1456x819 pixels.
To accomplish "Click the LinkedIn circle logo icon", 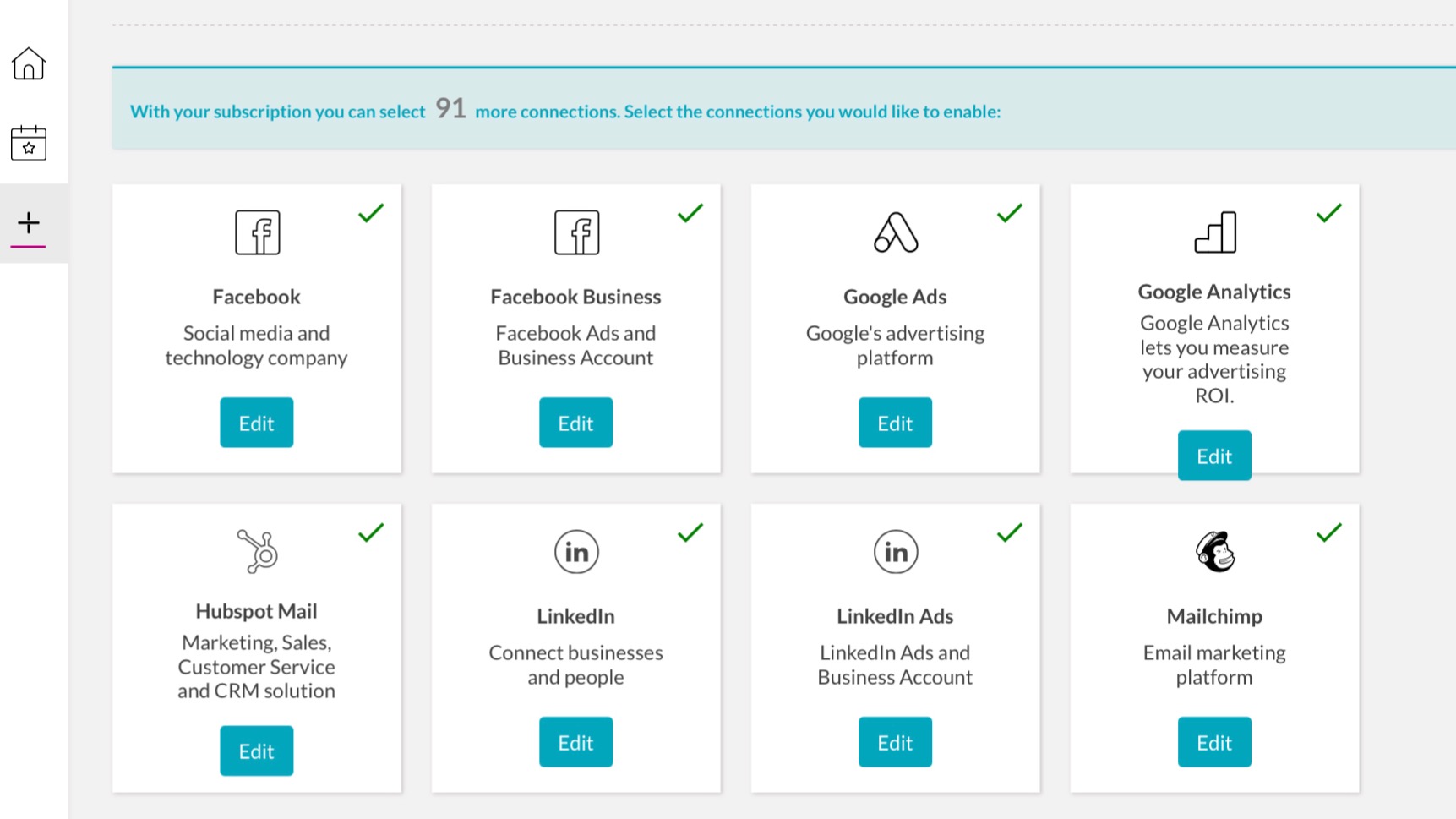I will tap(576, 552).
